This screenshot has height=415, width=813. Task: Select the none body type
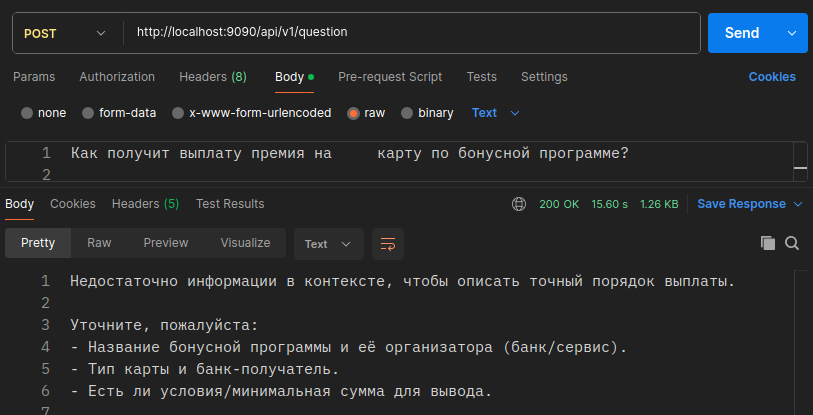[x=44, y=113]
